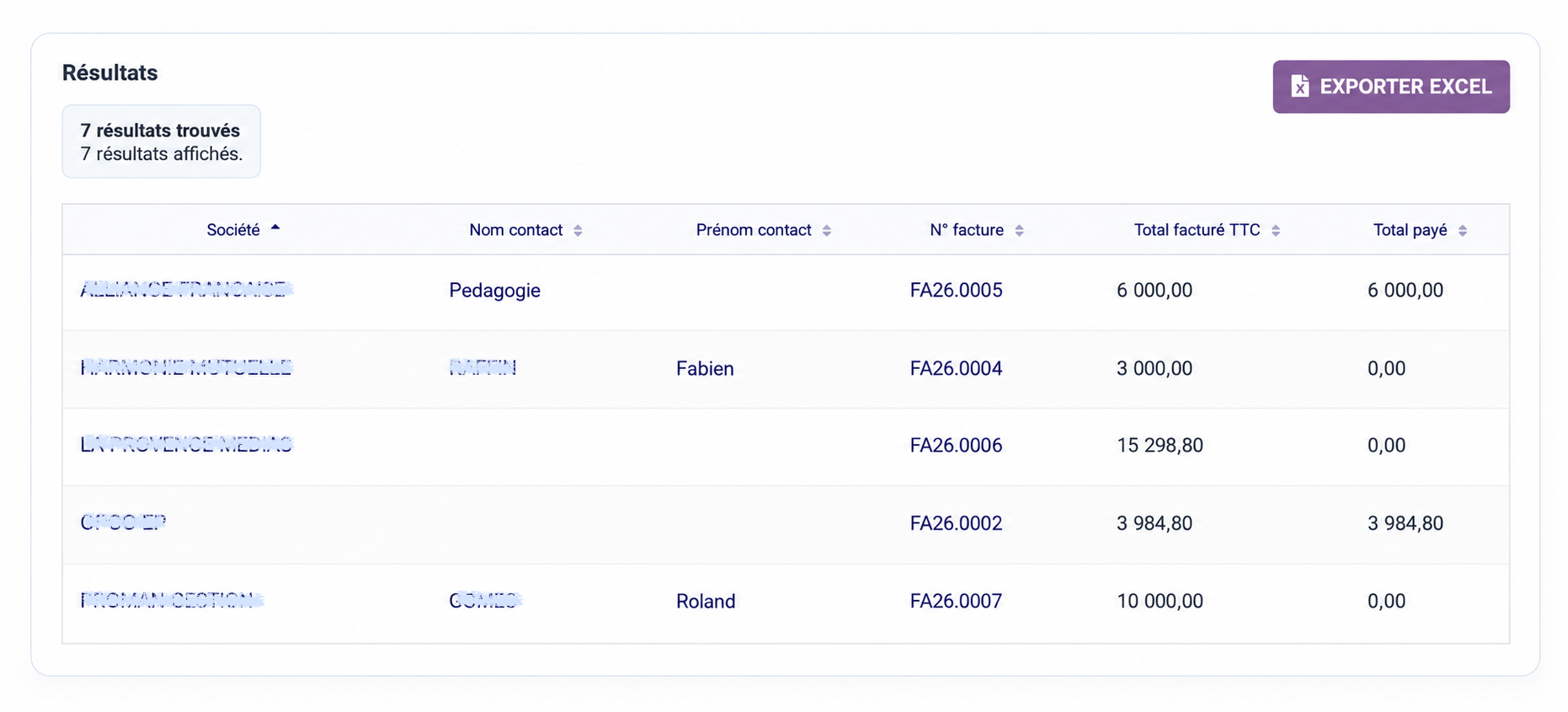Click the Total payé column header
The width and height of the screenshot is (1568, 712).
(1410, 230)
